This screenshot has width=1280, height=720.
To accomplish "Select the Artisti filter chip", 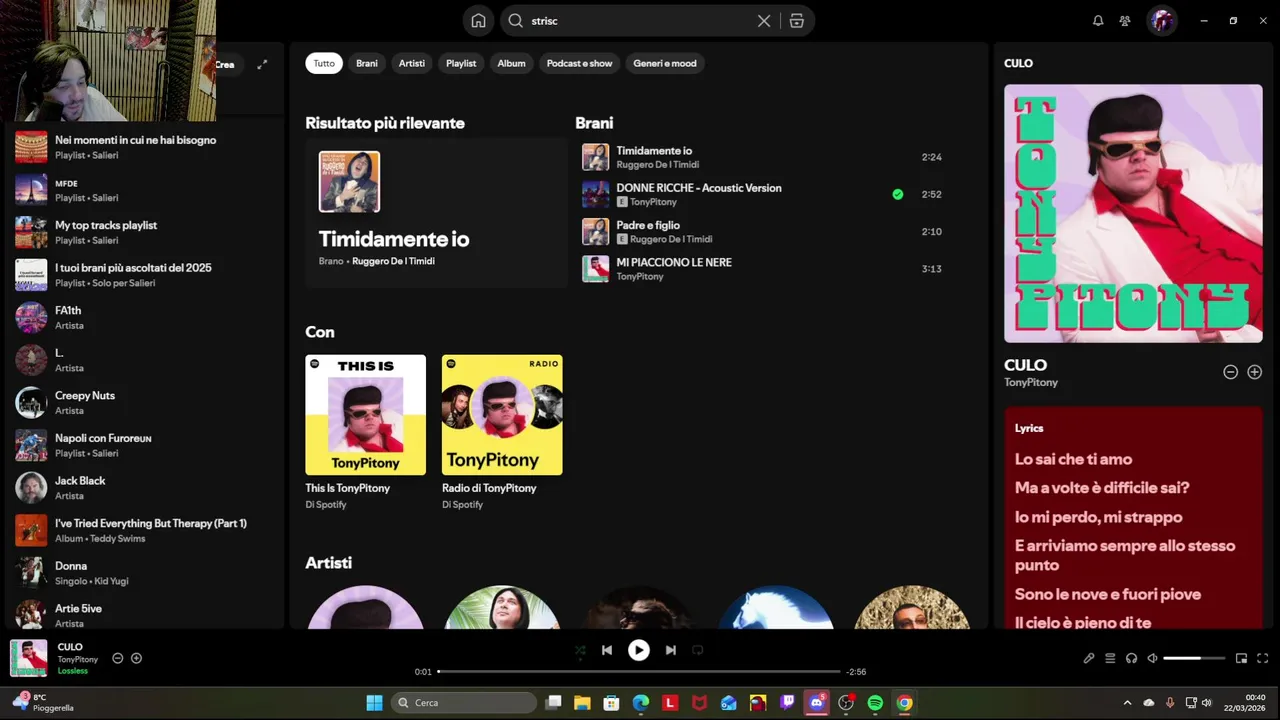I will [412, 63].
